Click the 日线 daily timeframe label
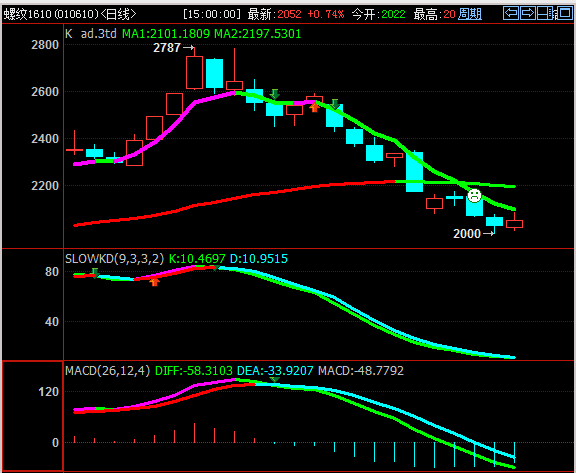This screenshot has height=473, width=576. coord(119,14)
